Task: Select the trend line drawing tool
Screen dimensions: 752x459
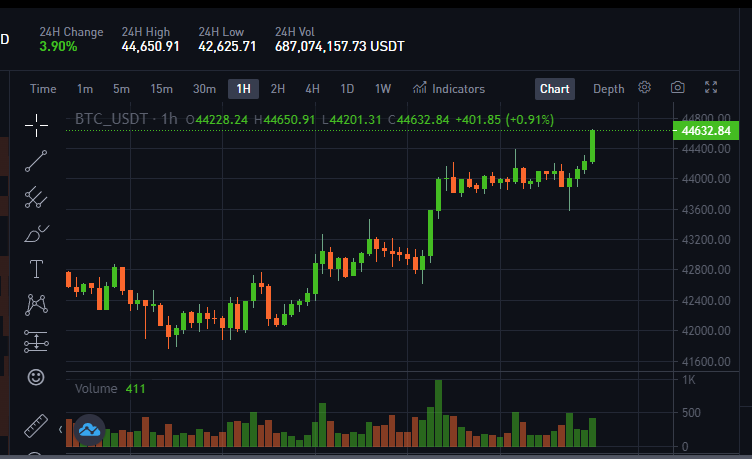Action: 36,161
